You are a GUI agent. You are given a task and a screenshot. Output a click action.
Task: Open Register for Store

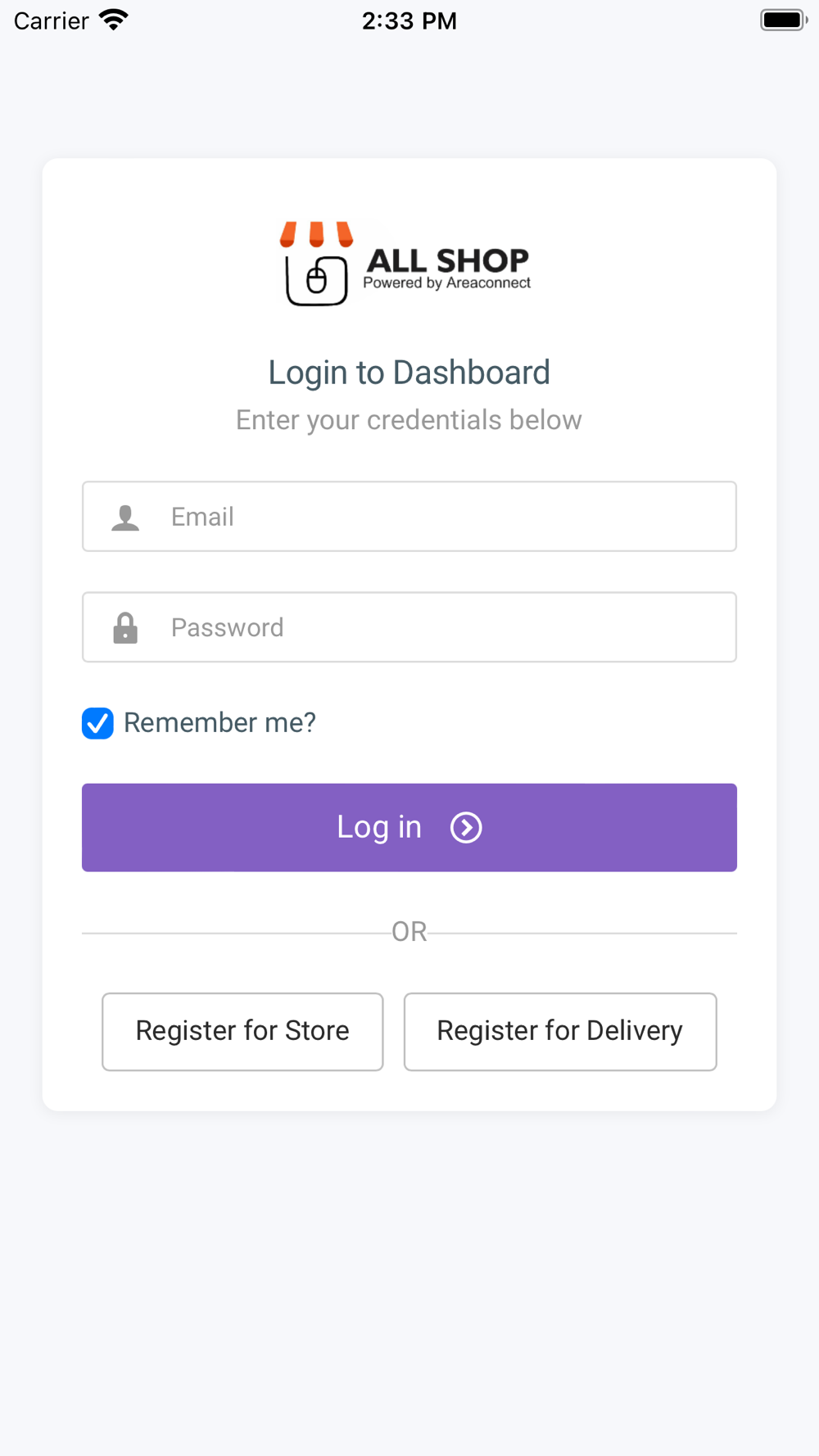click(242, 1032)
